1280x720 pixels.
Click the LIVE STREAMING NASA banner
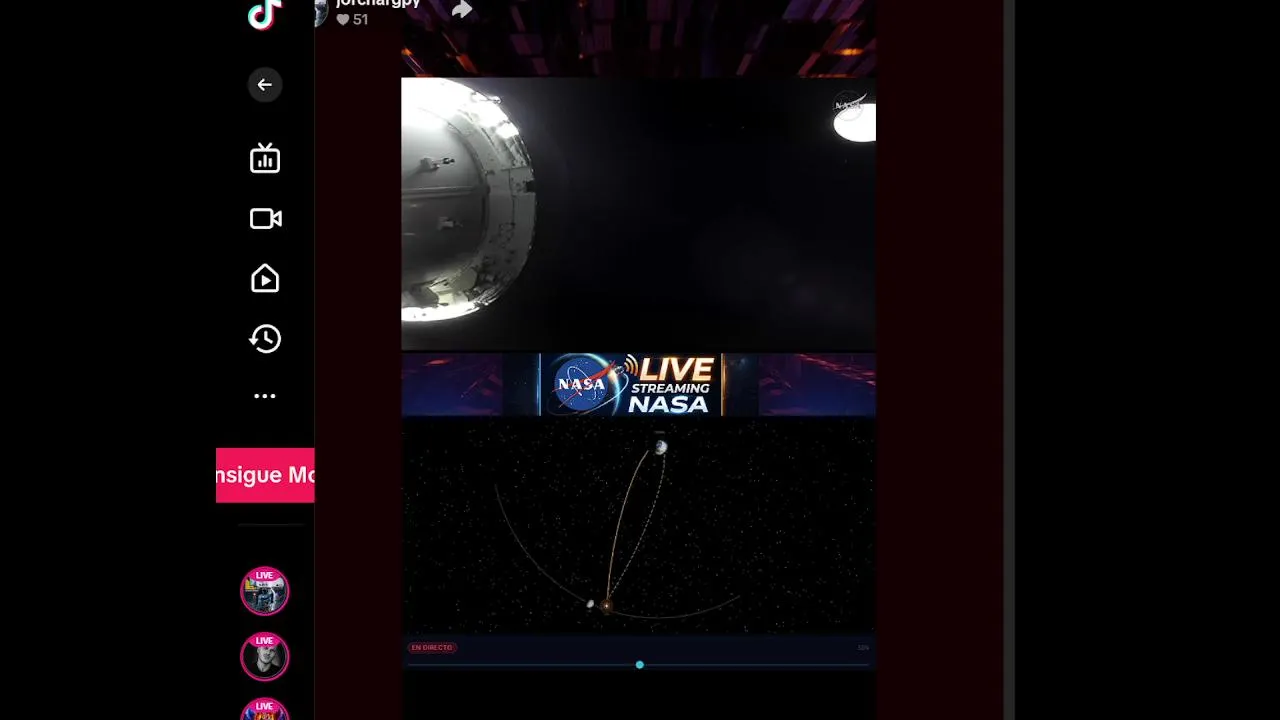click(631, 384)
